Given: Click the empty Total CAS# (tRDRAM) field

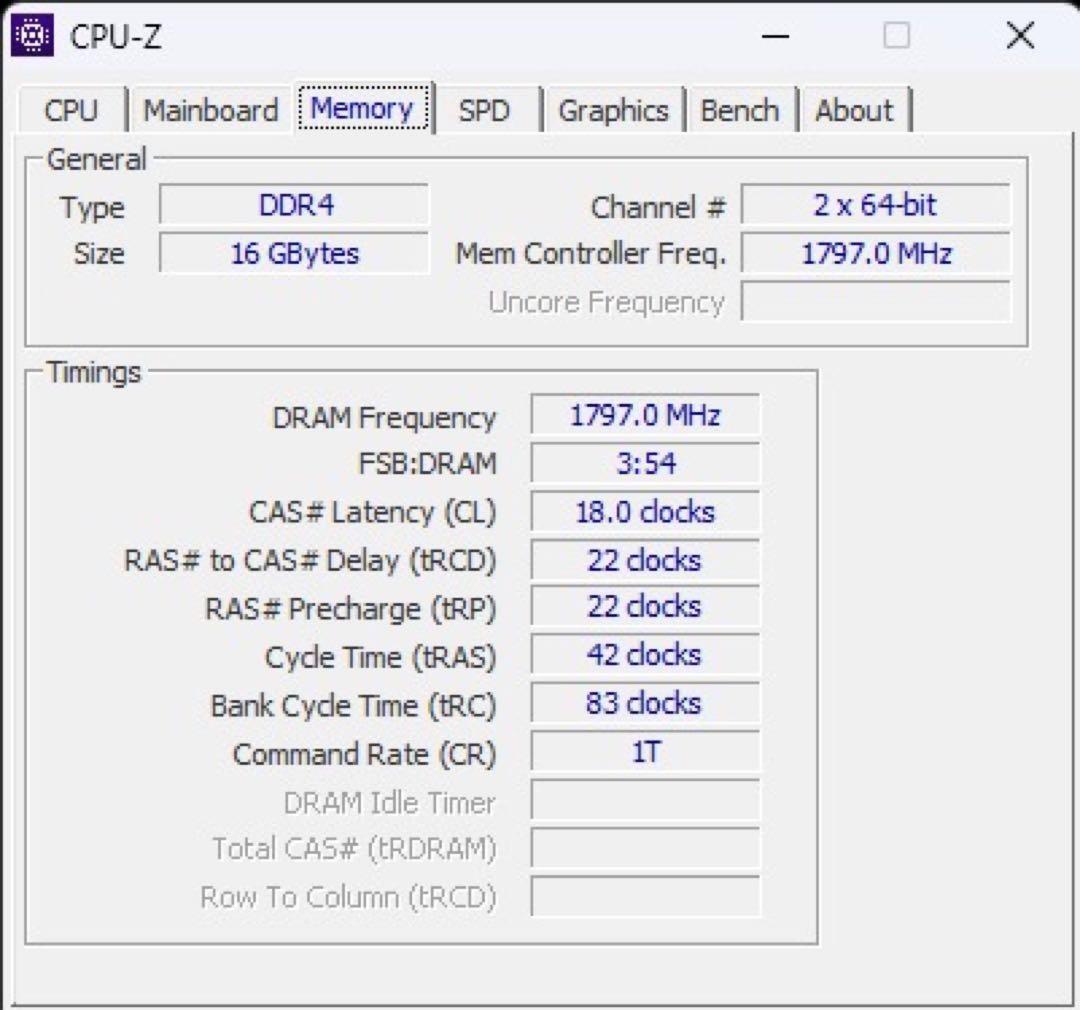Looking at the screenshot, I should [x=645, y=848].
